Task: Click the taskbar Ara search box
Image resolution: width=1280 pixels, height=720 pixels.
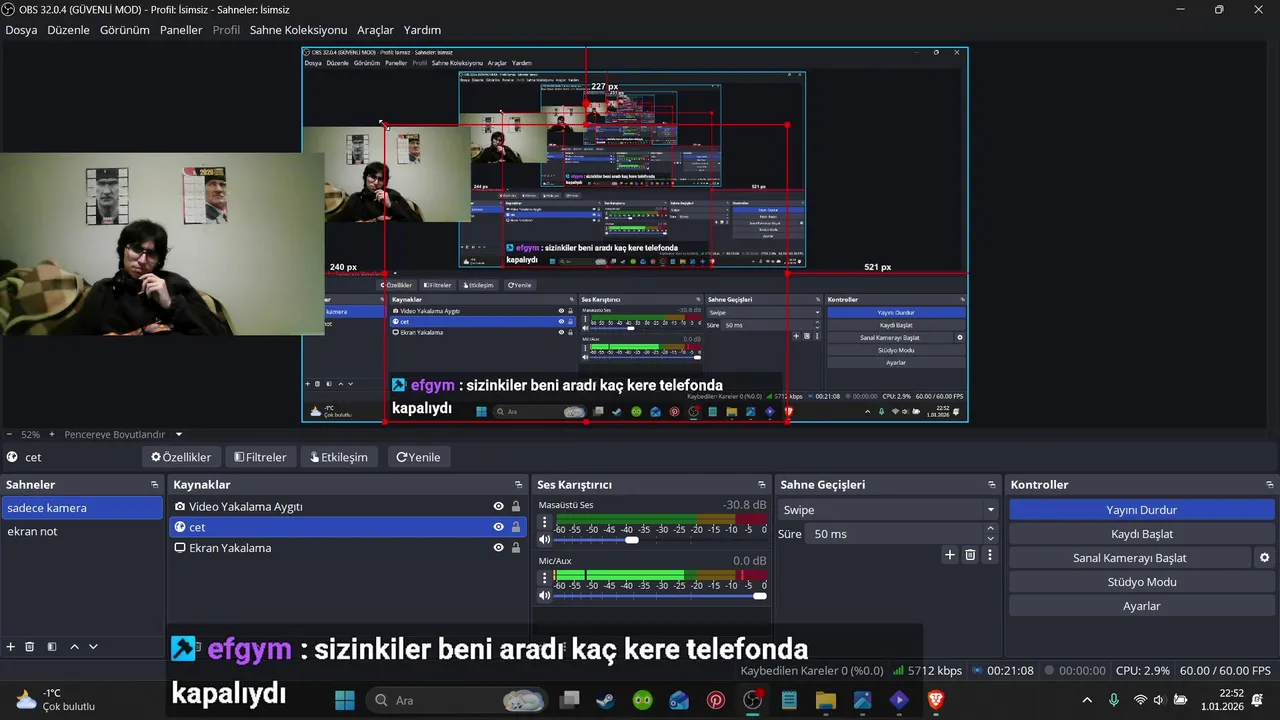Action: (455, 700)
